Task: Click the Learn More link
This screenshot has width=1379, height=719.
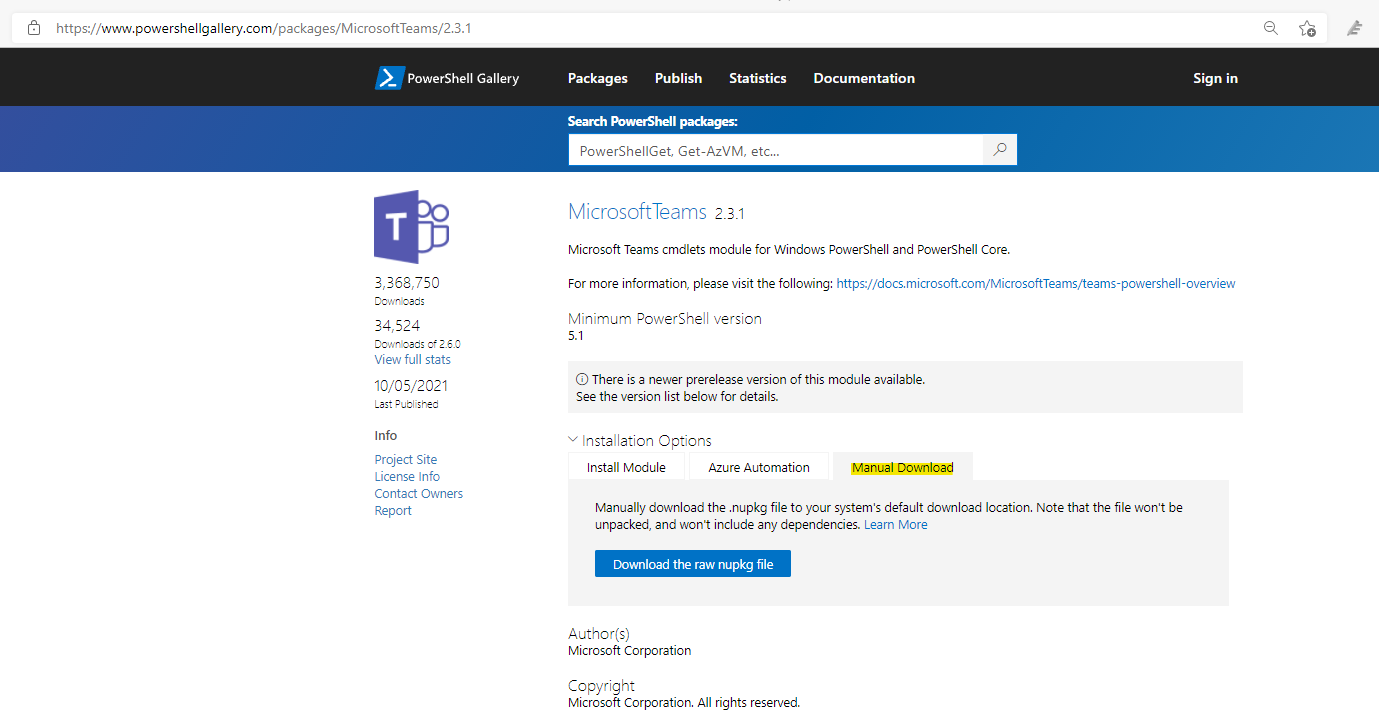Action: tap(895, 524)
